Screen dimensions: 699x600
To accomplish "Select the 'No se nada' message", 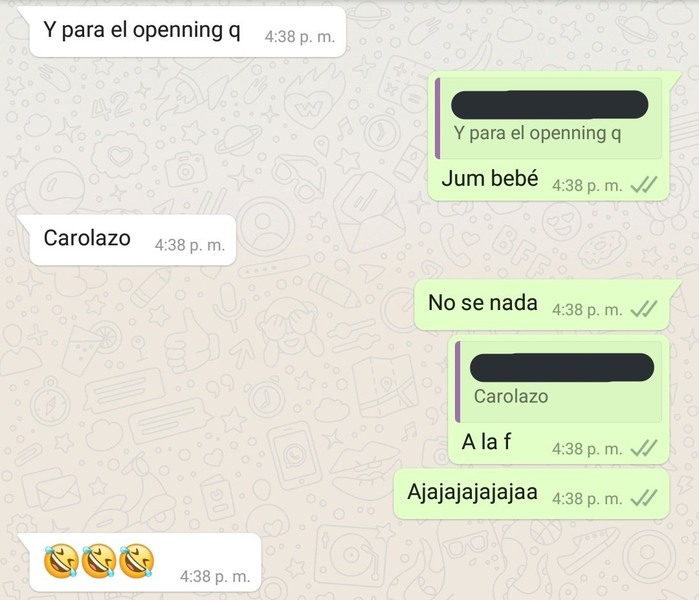I will (542, 305).
